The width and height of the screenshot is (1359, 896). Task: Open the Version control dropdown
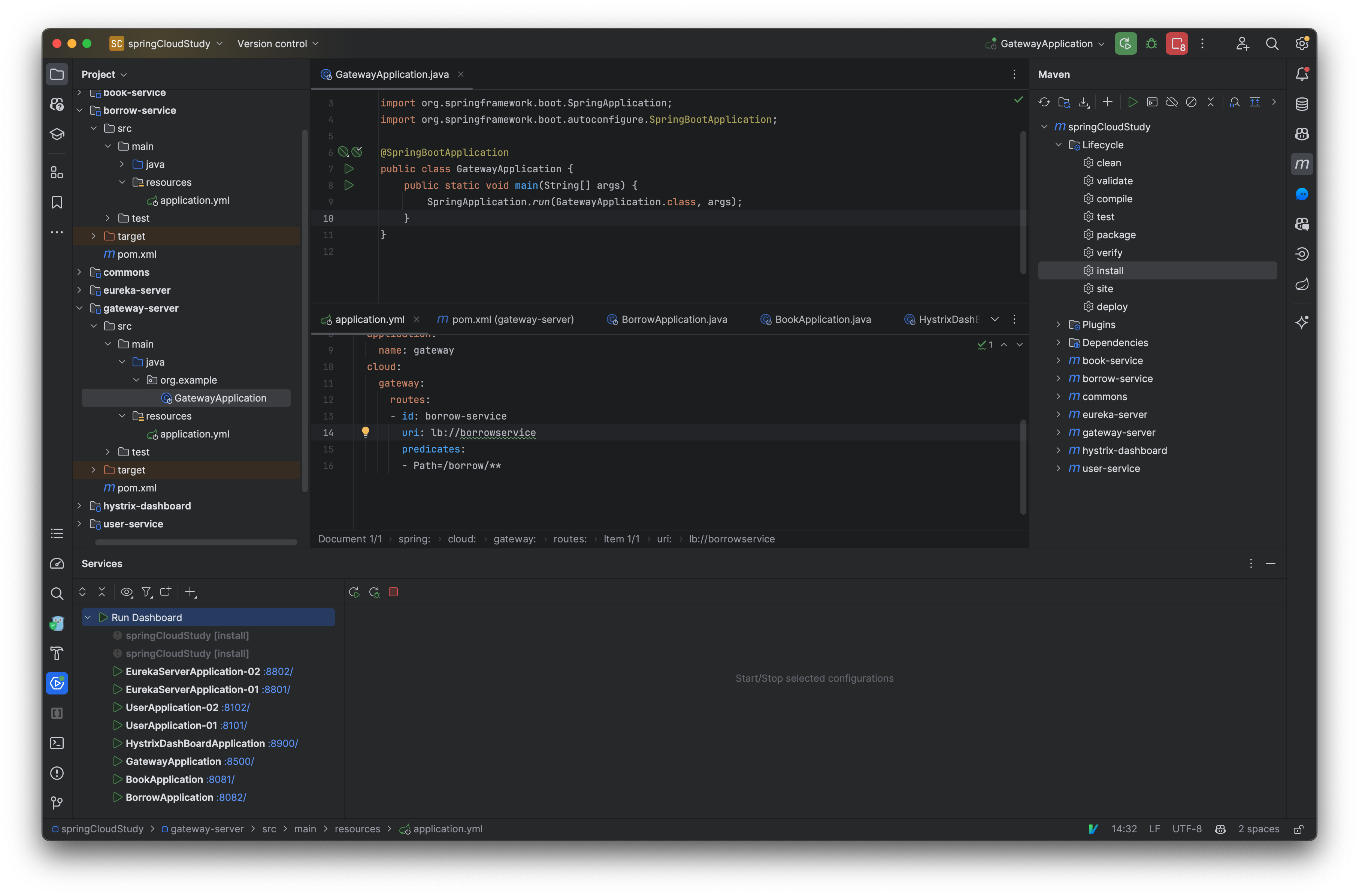278,44
